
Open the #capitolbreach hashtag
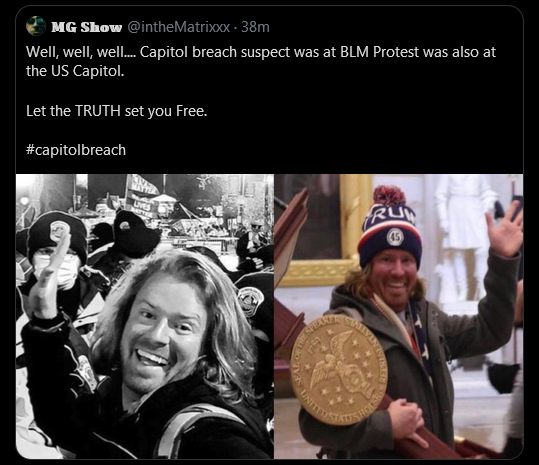pos(76,150)
